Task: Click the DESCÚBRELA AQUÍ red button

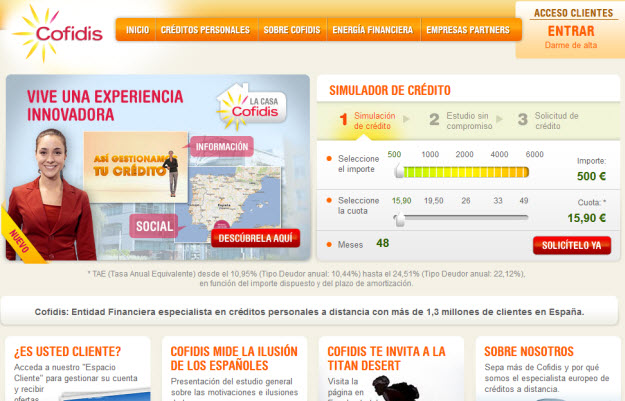Action: point(256,238)
